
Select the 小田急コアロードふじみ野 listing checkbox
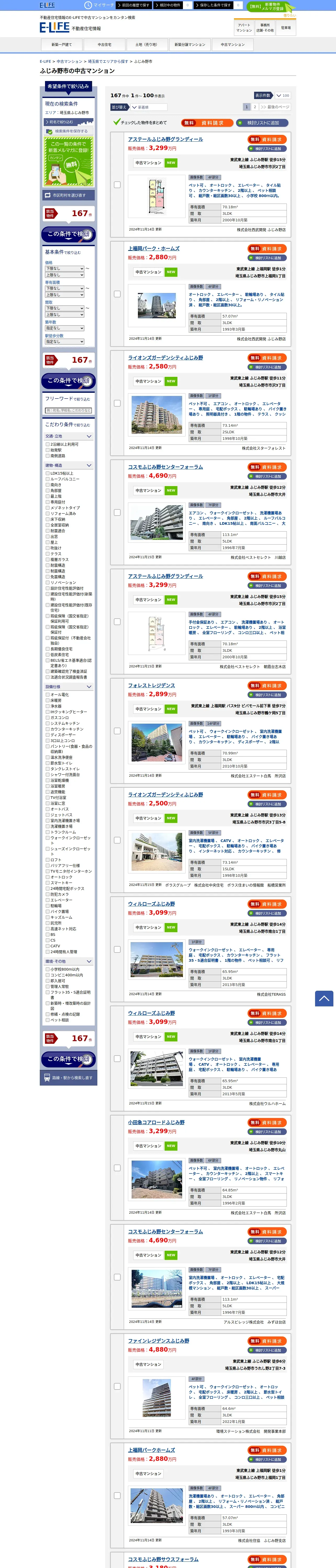pos(117,1168)
